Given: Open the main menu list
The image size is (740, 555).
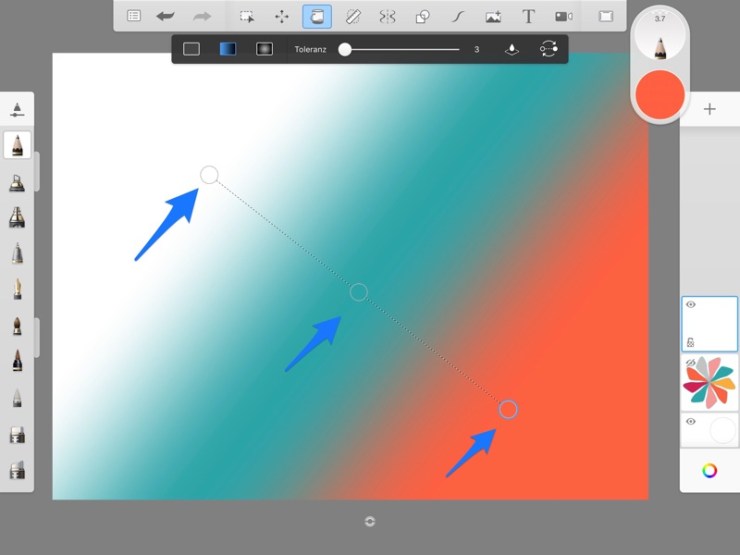Looking at the screenshot, I should pos(133,16).
